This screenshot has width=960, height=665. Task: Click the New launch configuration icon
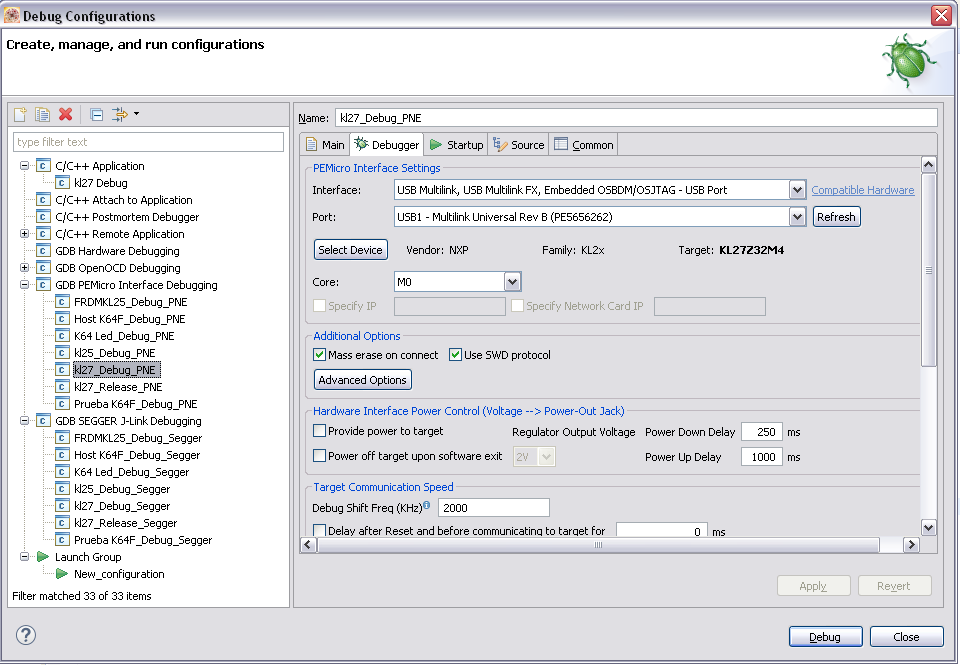(x=20, y=115)
